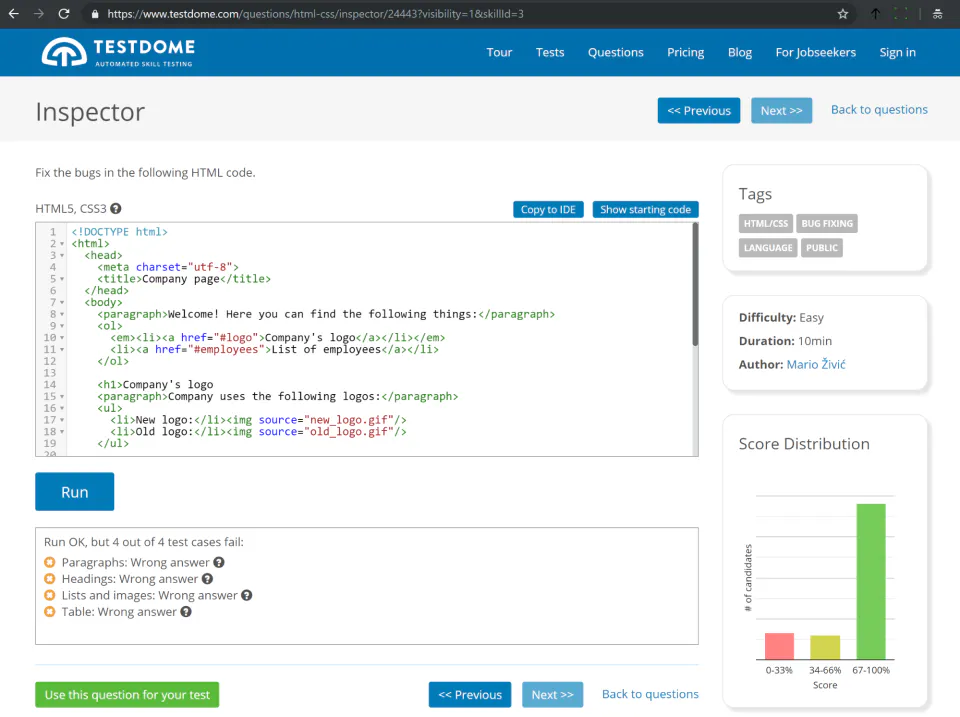Click bottom Back to questions link

tap(650, 694)
